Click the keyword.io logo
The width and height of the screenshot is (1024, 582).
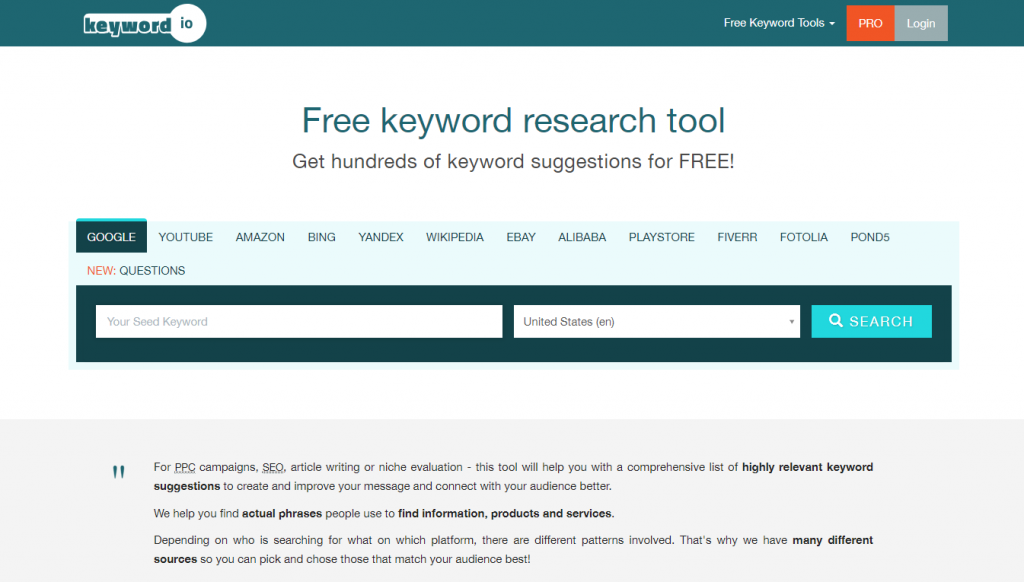[x=144, y=24]
